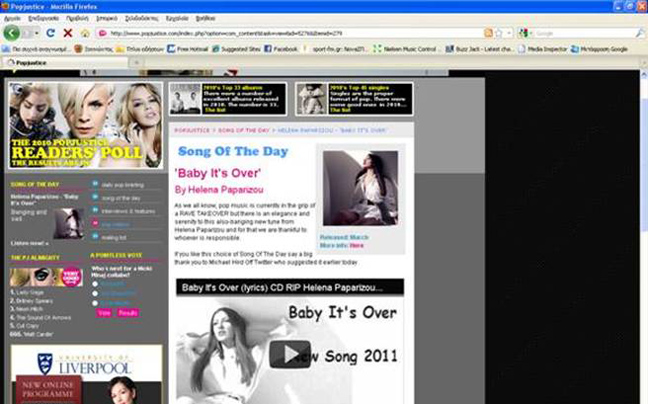Select second radio option in the poll
This screenshot has width=648, height=404.
click(94, 292)
